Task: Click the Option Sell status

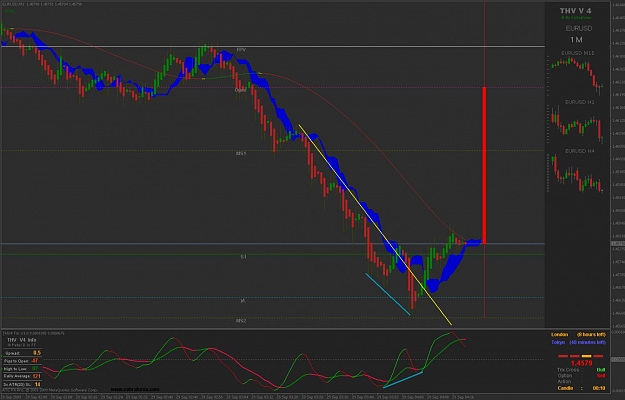Action: [x=601, y=376]
